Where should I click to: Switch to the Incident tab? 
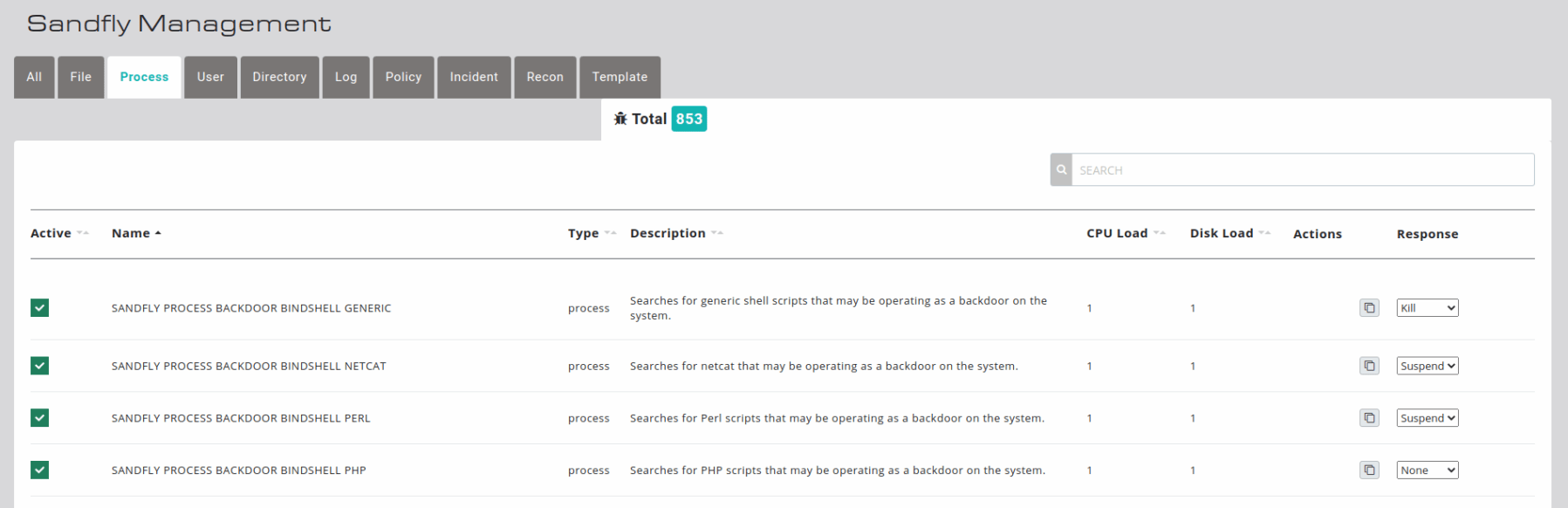[474, 77]
